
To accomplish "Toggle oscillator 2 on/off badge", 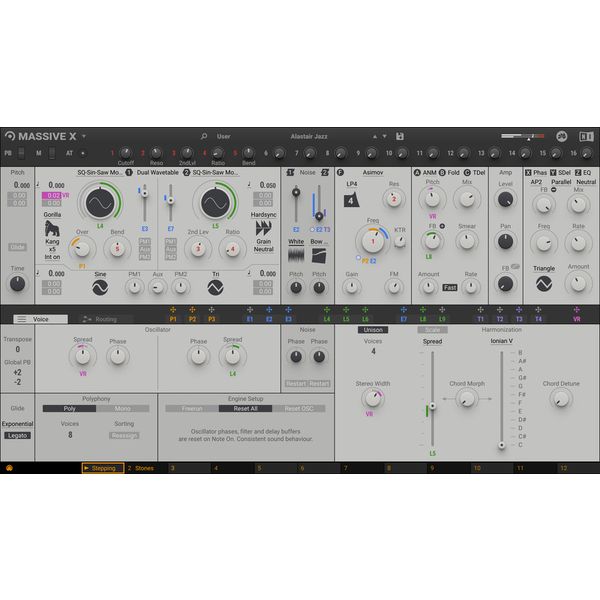I will 186,173.
